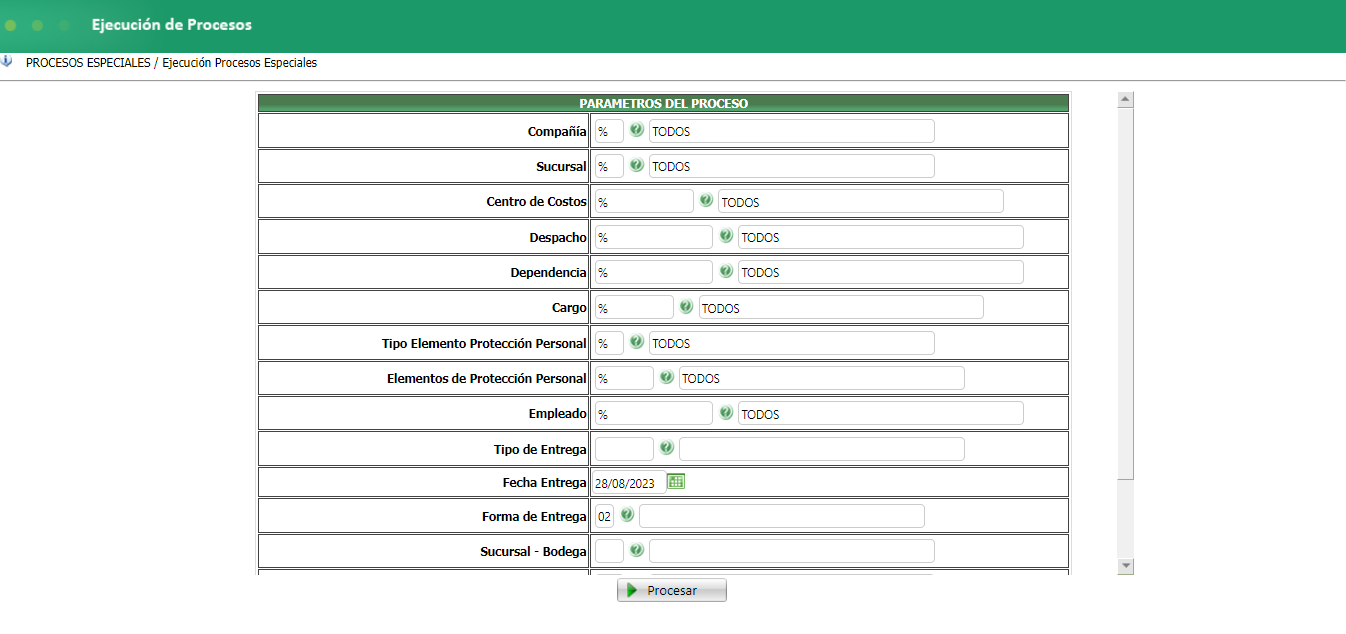Viewport: 1346px width, 634px height.
Task: Click the Compañía code field
Action: pyautogui.click(x=609, y=131)
